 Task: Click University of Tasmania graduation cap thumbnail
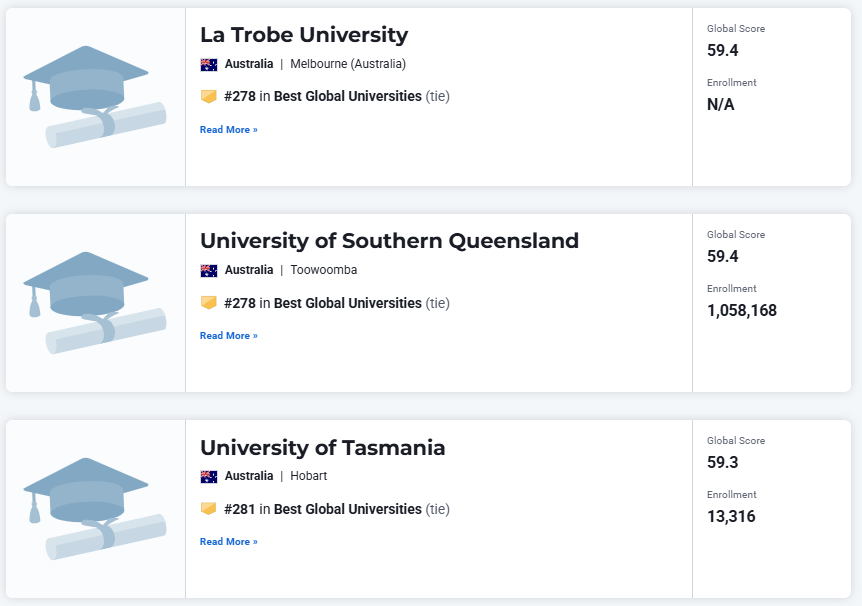coord(95,509)
